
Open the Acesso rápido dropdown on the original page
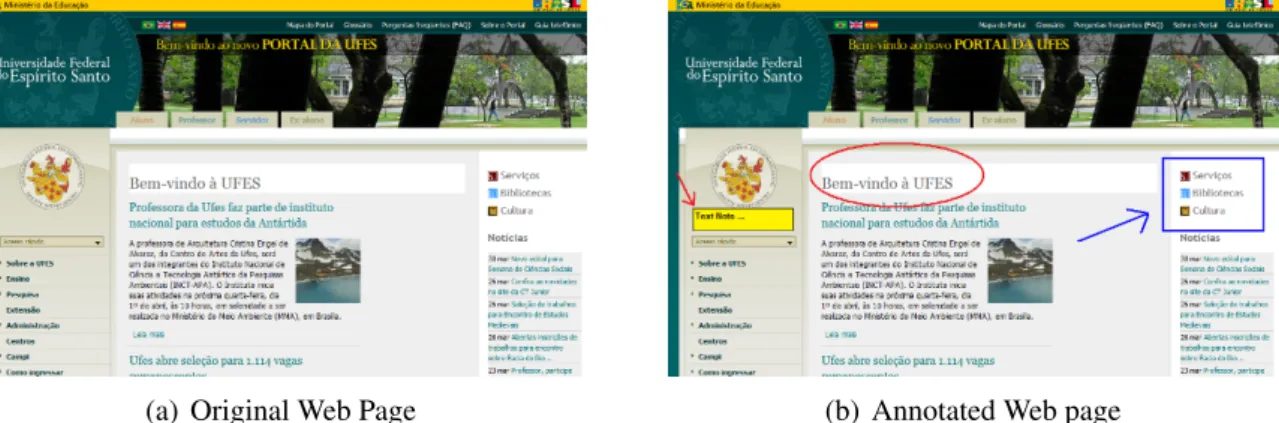(x=53, y=241)
